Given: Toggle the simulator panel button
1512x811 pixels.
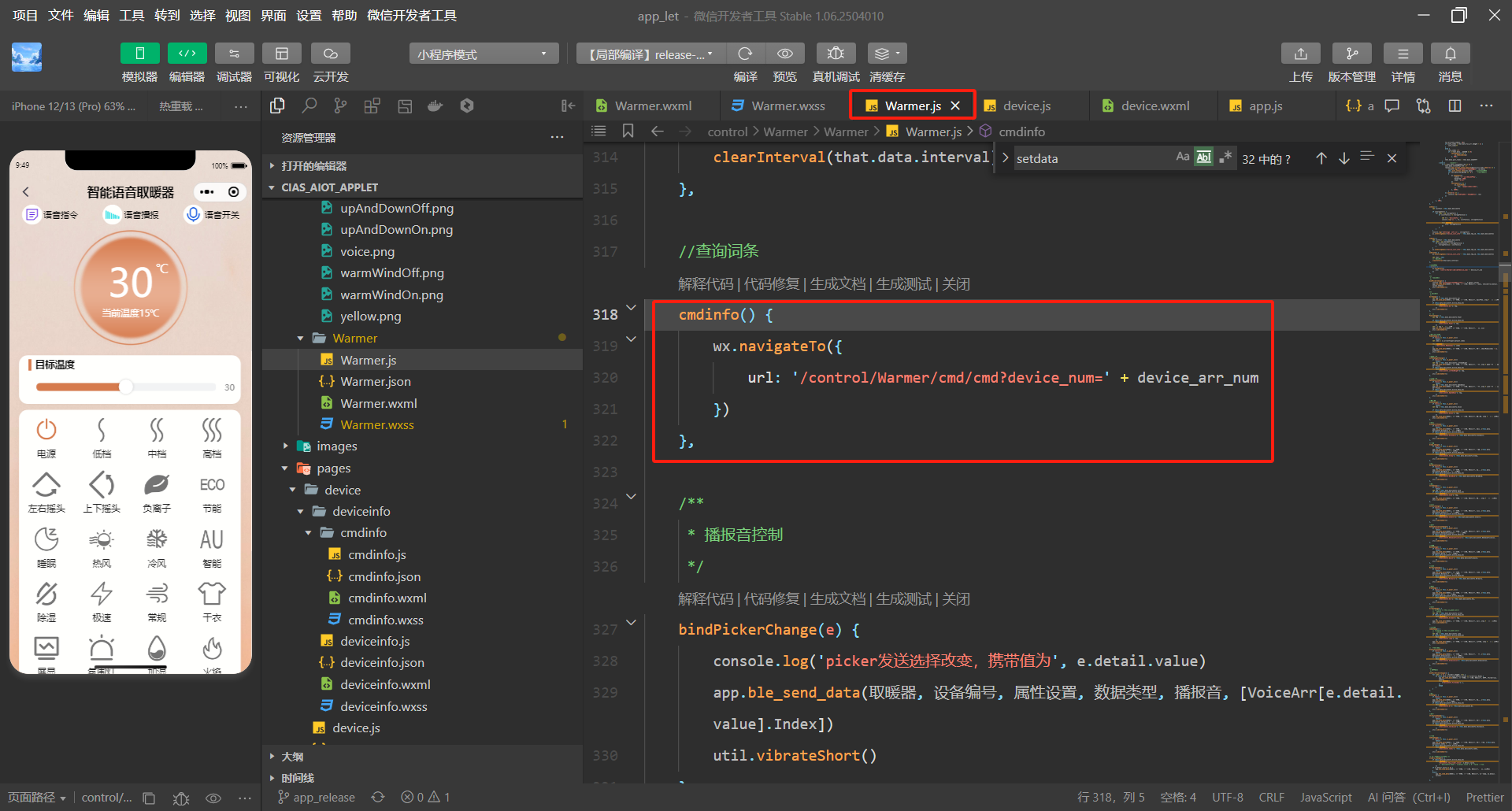Looking at the screenshot, I should coord(139,54).
